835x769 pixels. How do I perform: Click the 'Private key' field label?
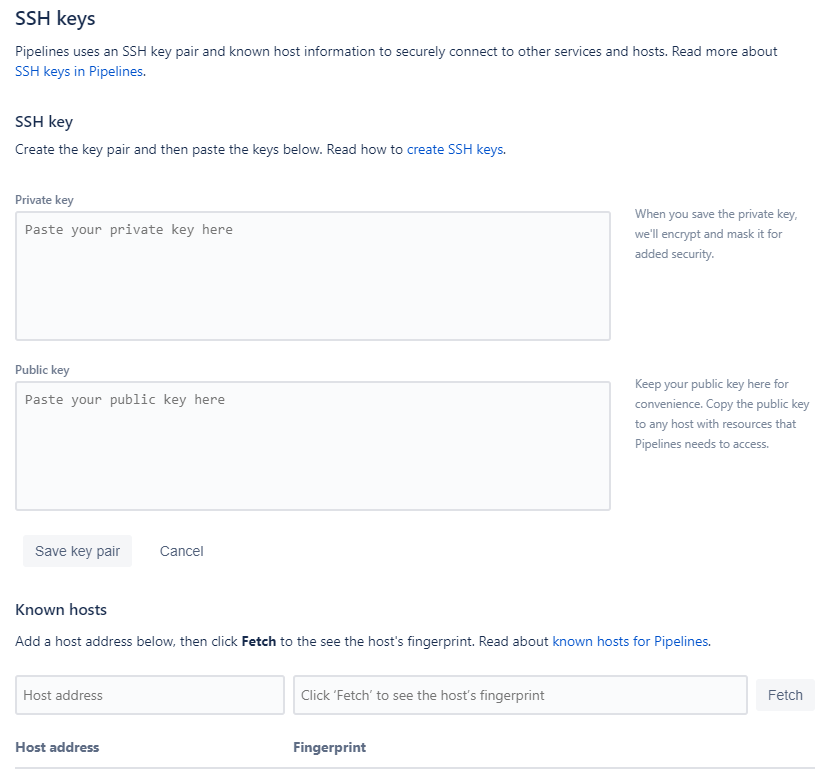[44, 200]
